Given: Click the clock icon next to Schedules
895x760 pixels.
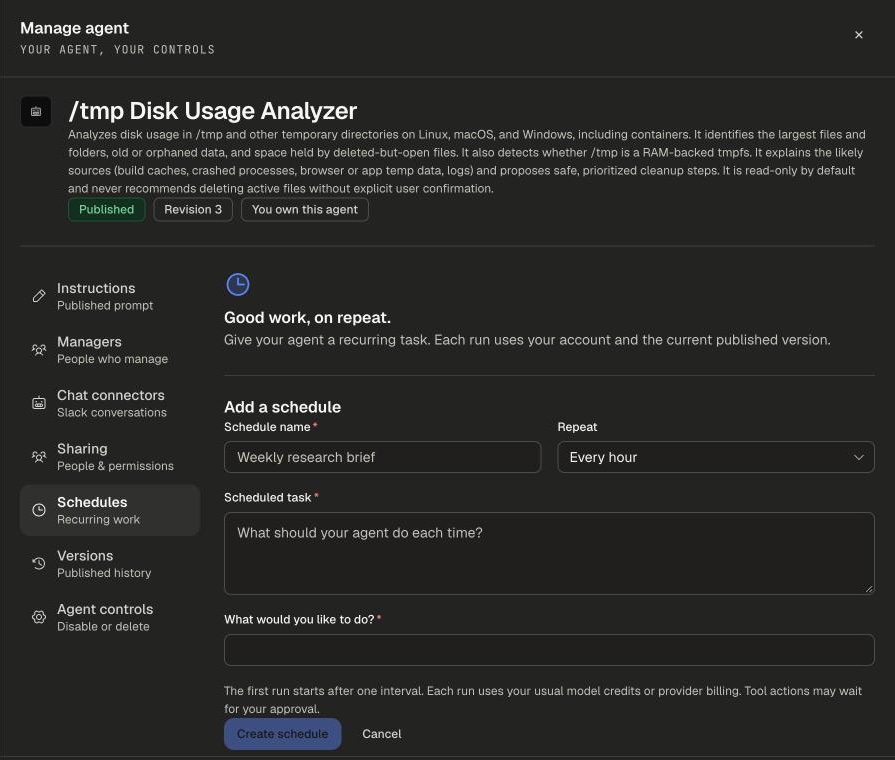Looking at the screenshot, I should click(39, 510).
